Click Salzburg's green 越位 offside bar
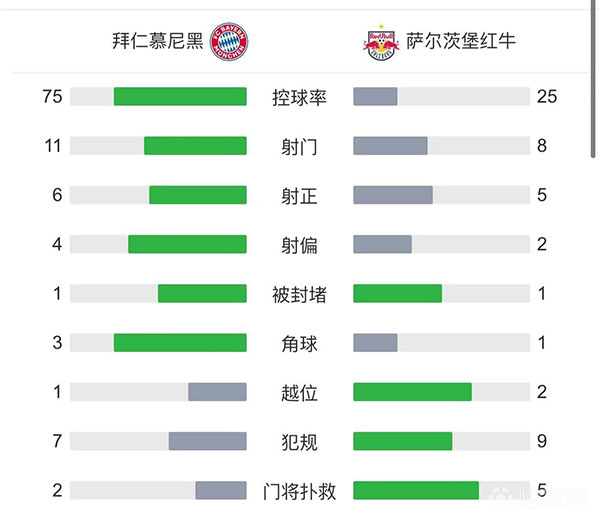Viewport: 600px width, 516px height. coord(412,392)
